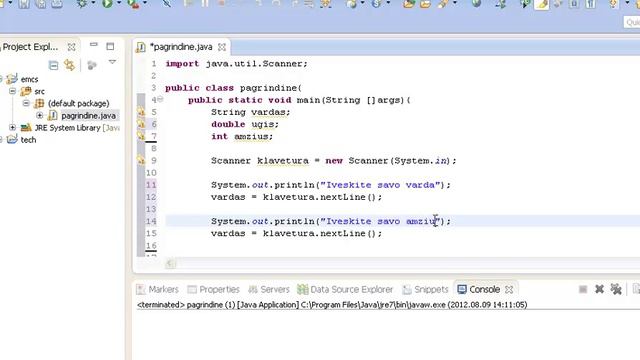Image resolution: width=640 pixels, height=360 pixels.
Task: Run the program with green Run icon
Action: (107, 4)
